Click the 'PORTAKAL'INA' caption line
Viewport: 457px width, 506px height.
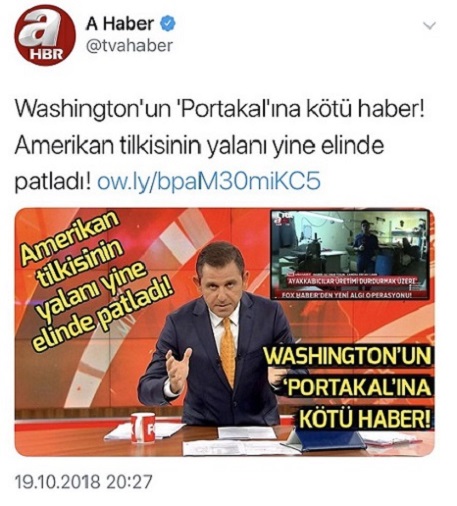(x=357, y=389)
